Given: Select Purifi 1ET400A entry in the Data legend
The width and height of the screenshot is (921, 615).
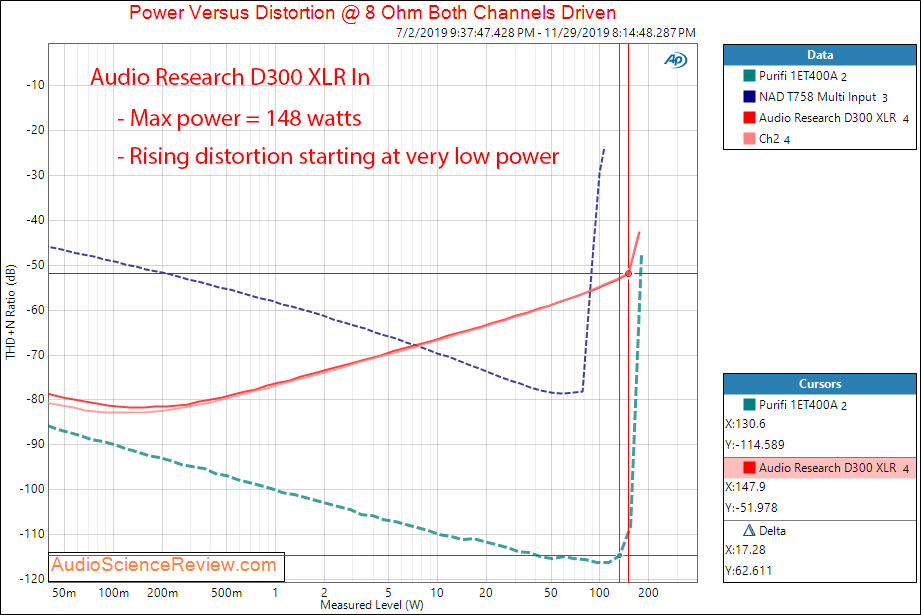Looking at the screenshot, I should point(802,76).
